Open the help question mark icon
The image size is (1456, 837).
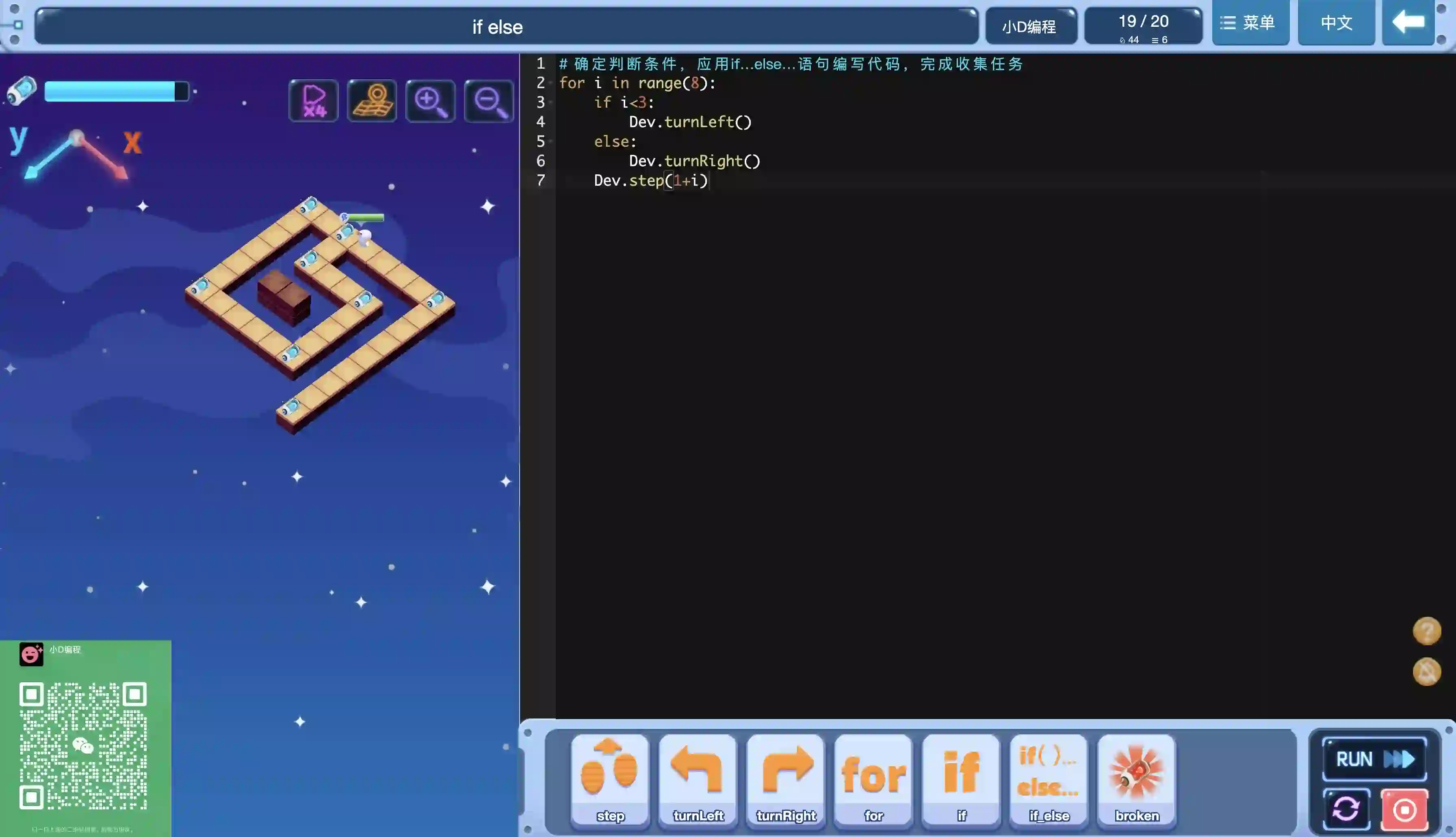tap(1427, 631)
